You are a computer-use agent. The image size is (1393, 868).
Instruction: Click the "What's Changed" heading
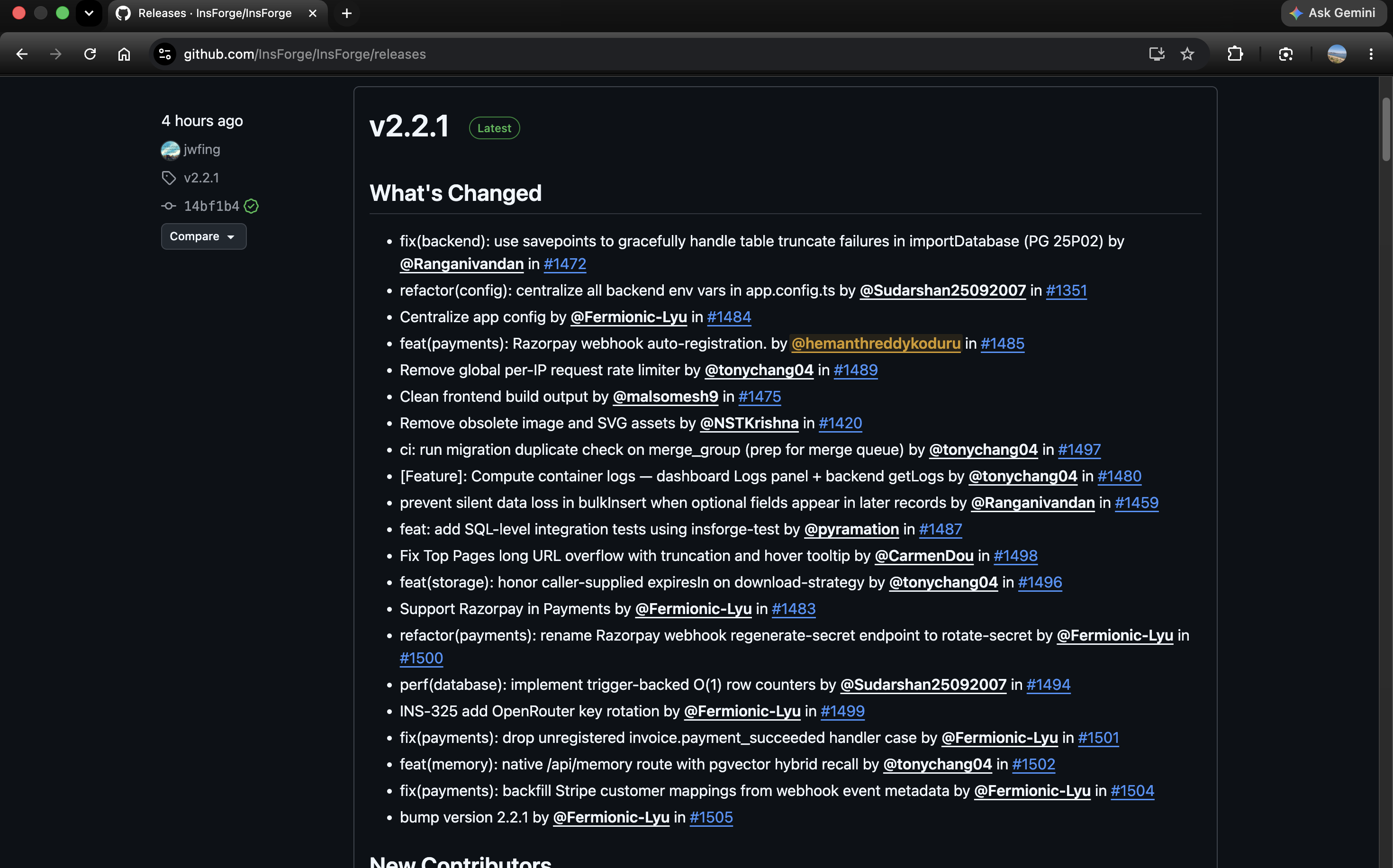[x=456, y=193]
